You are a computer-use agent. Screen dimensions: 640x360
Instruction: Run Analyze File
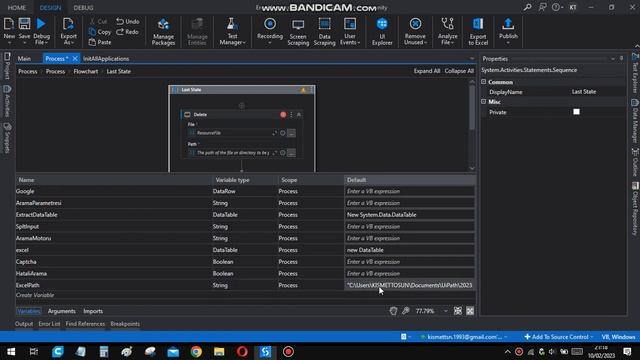[x=447, y=31]
